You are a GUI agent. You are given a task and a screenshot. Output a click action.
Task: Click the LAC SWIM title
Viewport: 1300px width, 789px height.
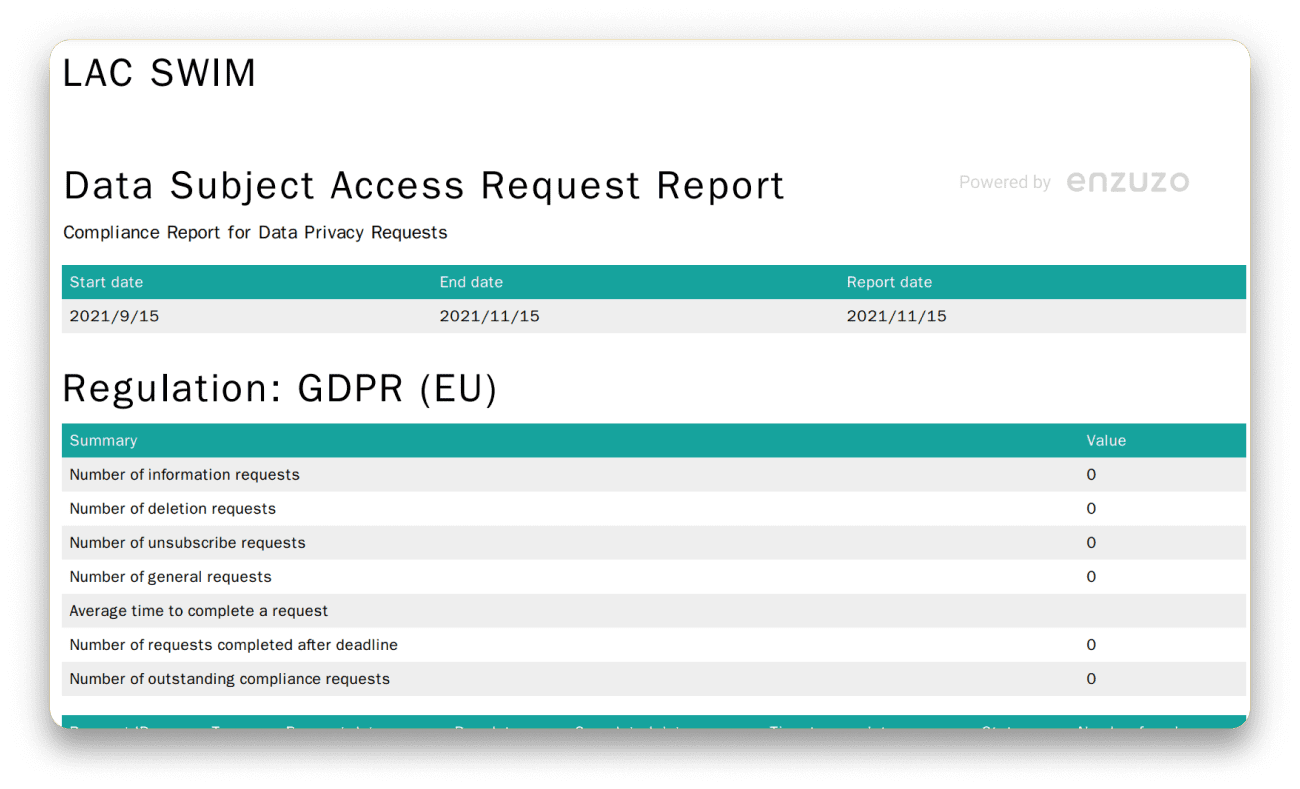pyautogui.click(x=159, y=73)
